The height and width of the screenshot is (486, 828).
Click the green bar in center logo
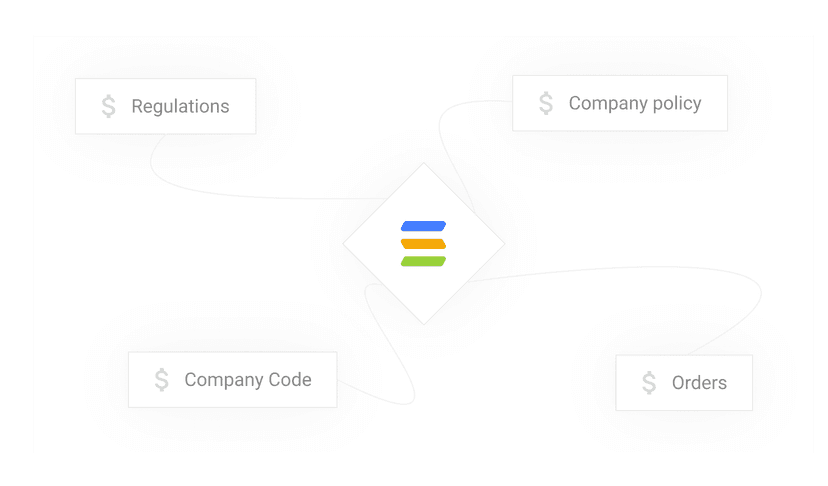pos(424,261)
